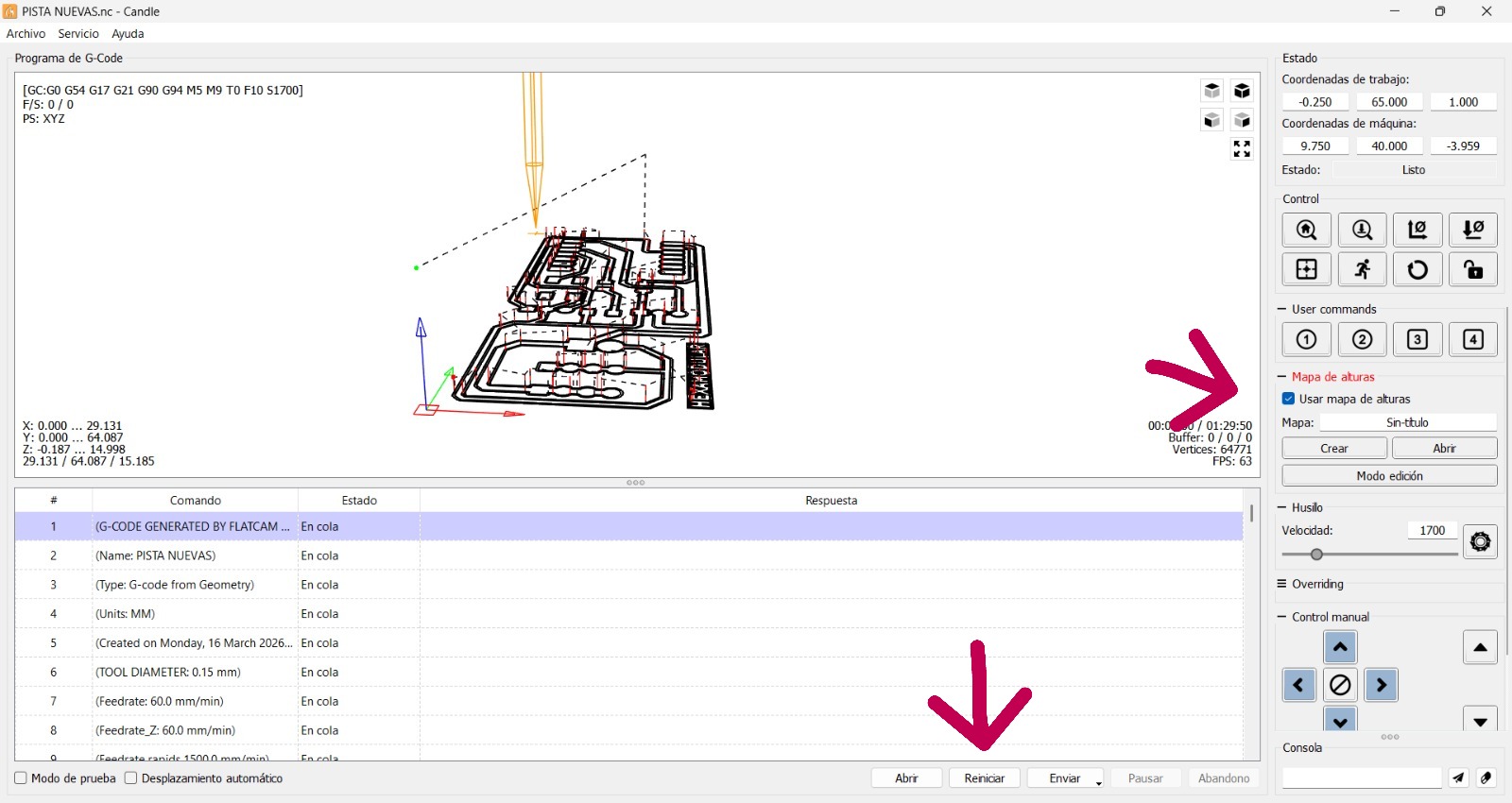Image resolution: width=1512 pixels, height=803 pixels.
Task: Click the safe position running-man icon
Action: pyautogui.click(x=1362, y=269)
